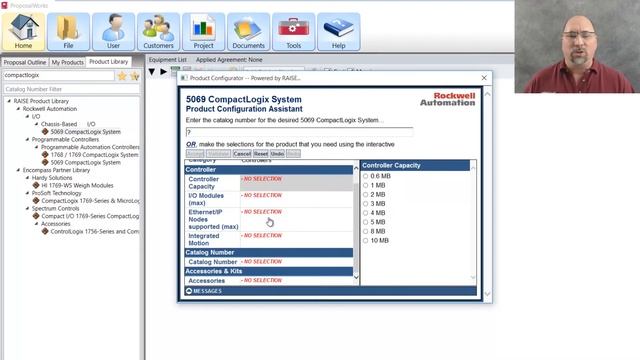
Task: Click the catalog number entry field in configurator
Action: coord(299,132)
